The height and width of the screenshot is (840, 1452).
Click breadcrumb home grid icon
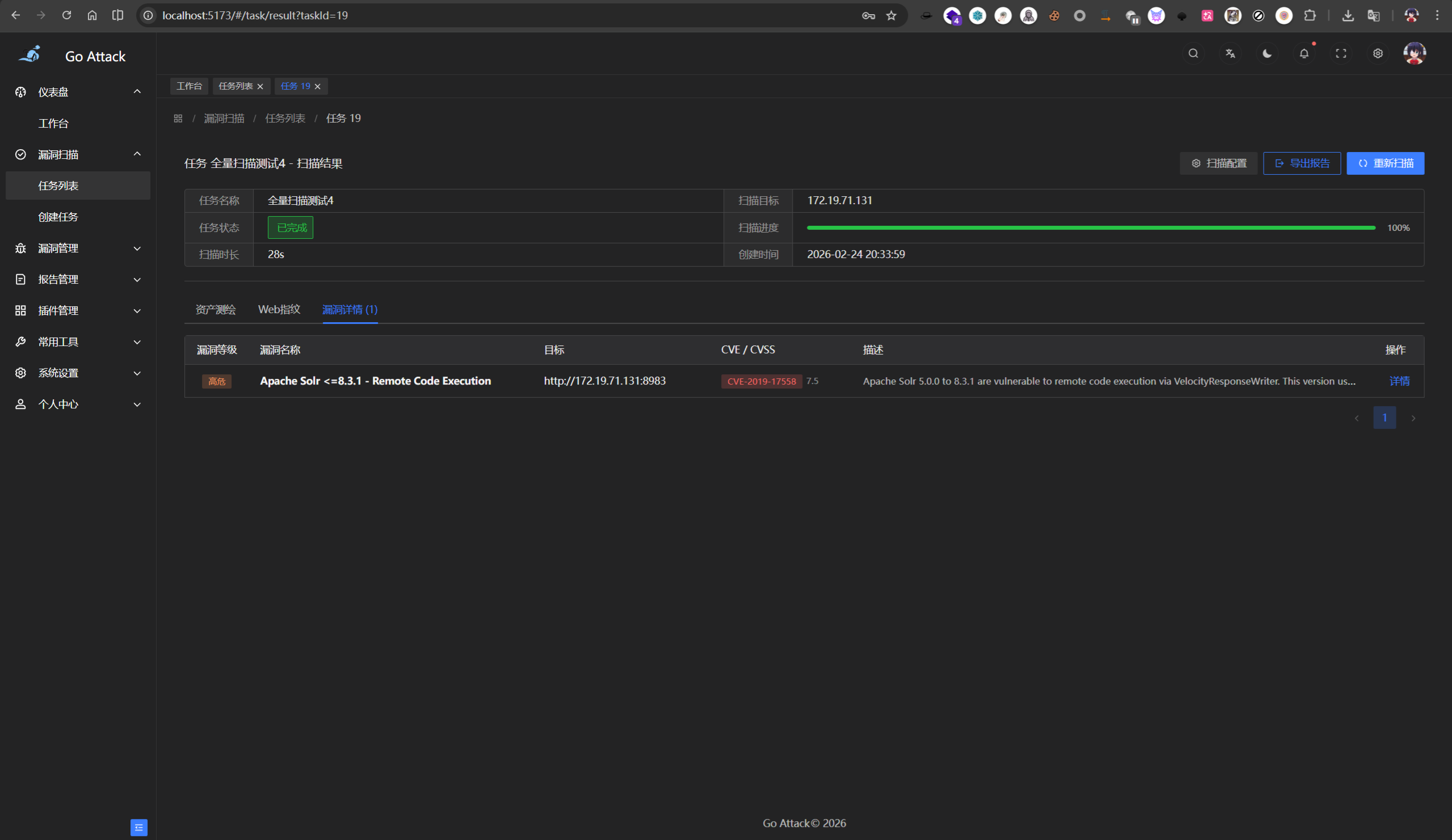pos(178,119)
